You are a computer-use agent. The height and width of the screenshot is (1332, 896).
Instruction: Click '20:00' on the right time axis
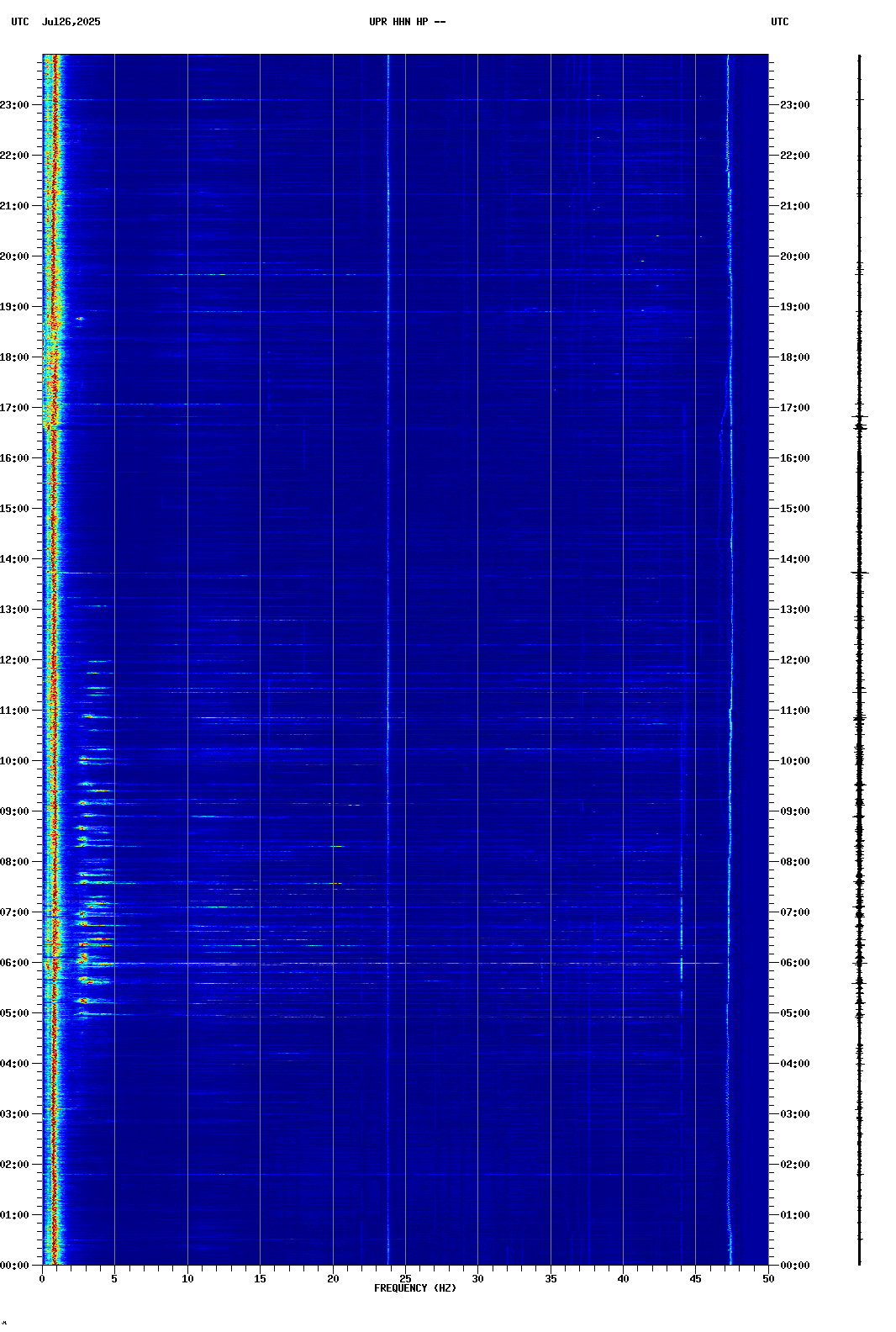pyautogui.click(x=795, y=256)
